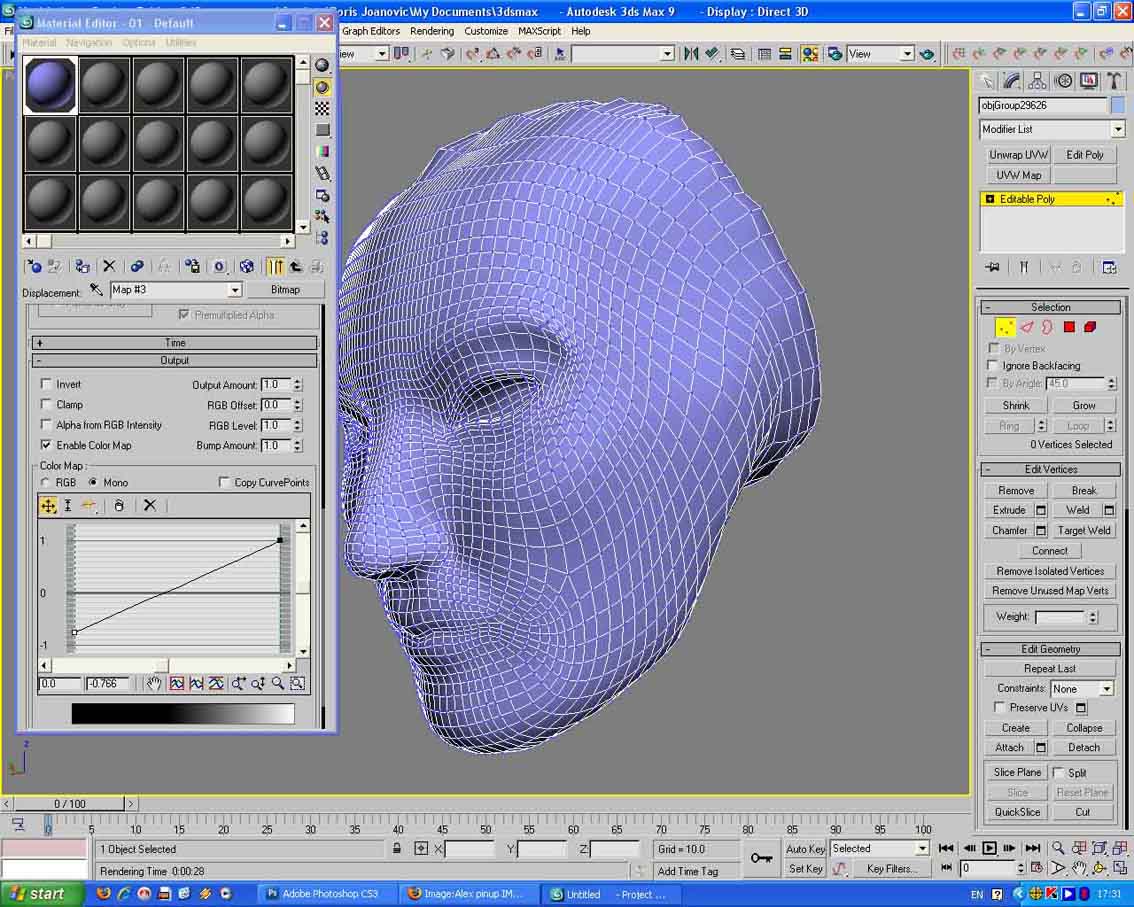Click Delete Point X in color map toolbar
This screenshot has width=1134, height=907.
pyautogui.click(x=150, y=505)
